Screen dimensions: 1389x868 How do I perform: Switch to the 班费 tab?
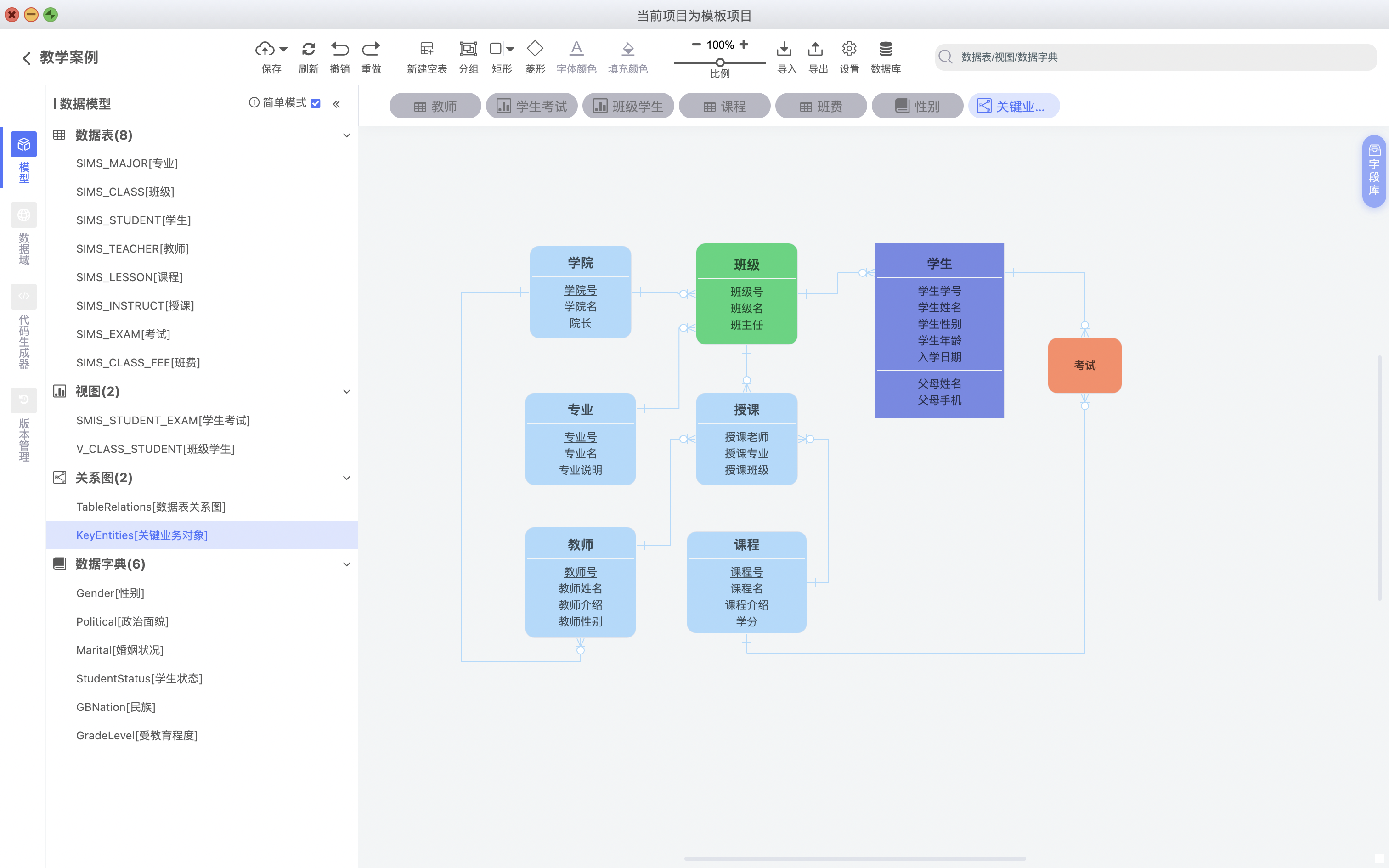[x=821, y=106]
